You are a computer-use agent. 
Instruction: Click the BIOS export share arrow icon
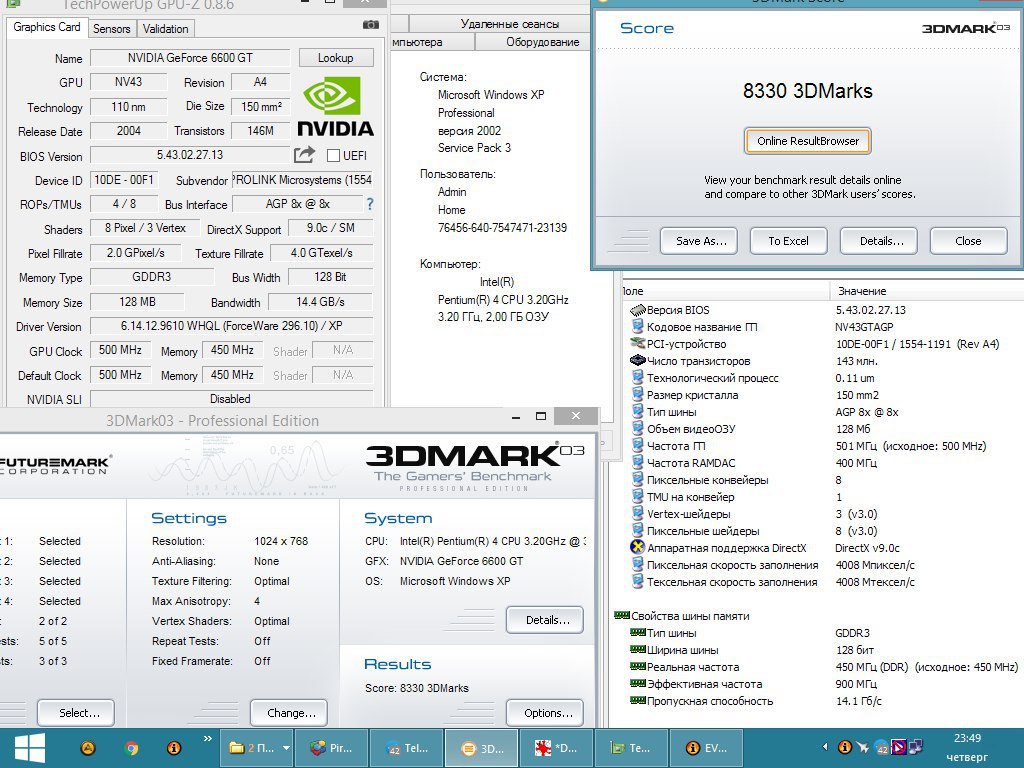pyautogui.click(x=304, y=155)
